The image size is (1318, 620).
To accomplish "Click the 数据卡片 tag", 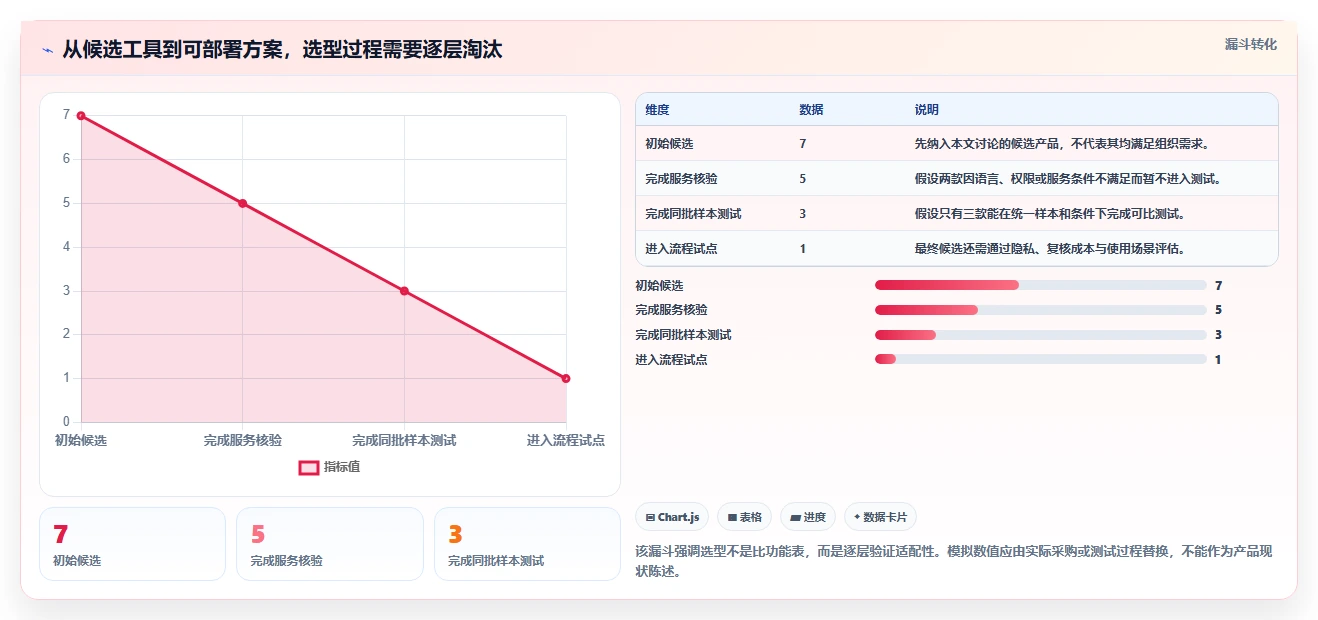I will 880,517.
